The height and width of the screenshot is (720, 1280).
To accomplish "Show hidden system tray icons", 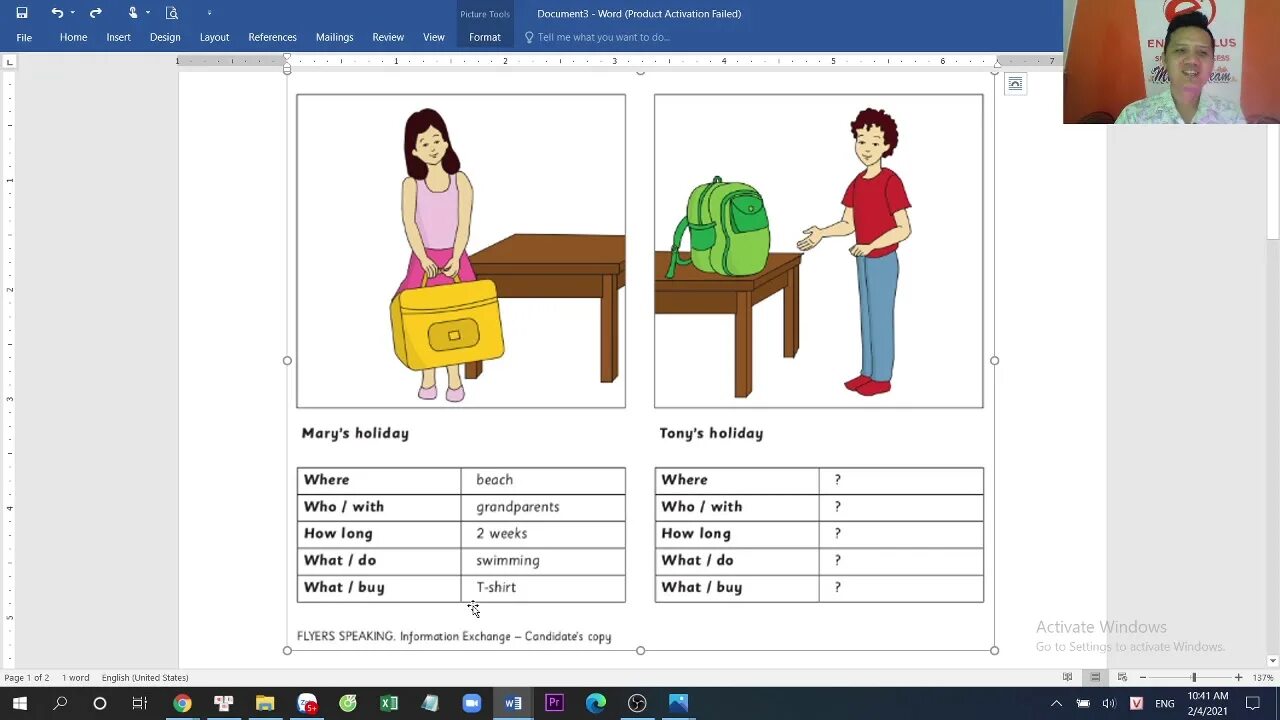I will [x=1056, y=704].
